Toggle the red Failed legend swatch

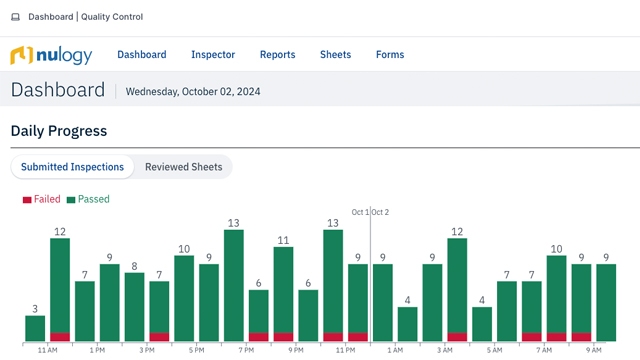(x=27, y=200)
